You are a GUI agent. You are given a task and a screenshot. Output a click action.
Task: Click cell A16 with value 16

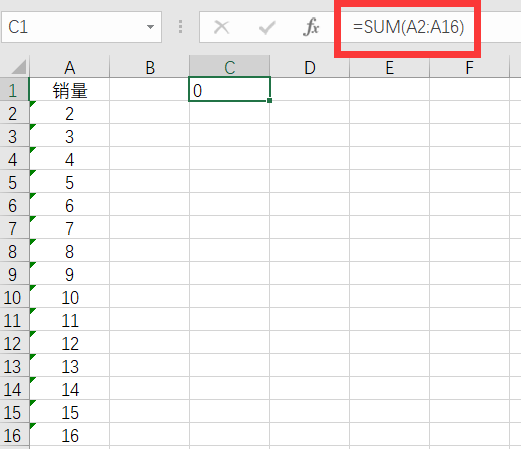click(x=69, y=434)
